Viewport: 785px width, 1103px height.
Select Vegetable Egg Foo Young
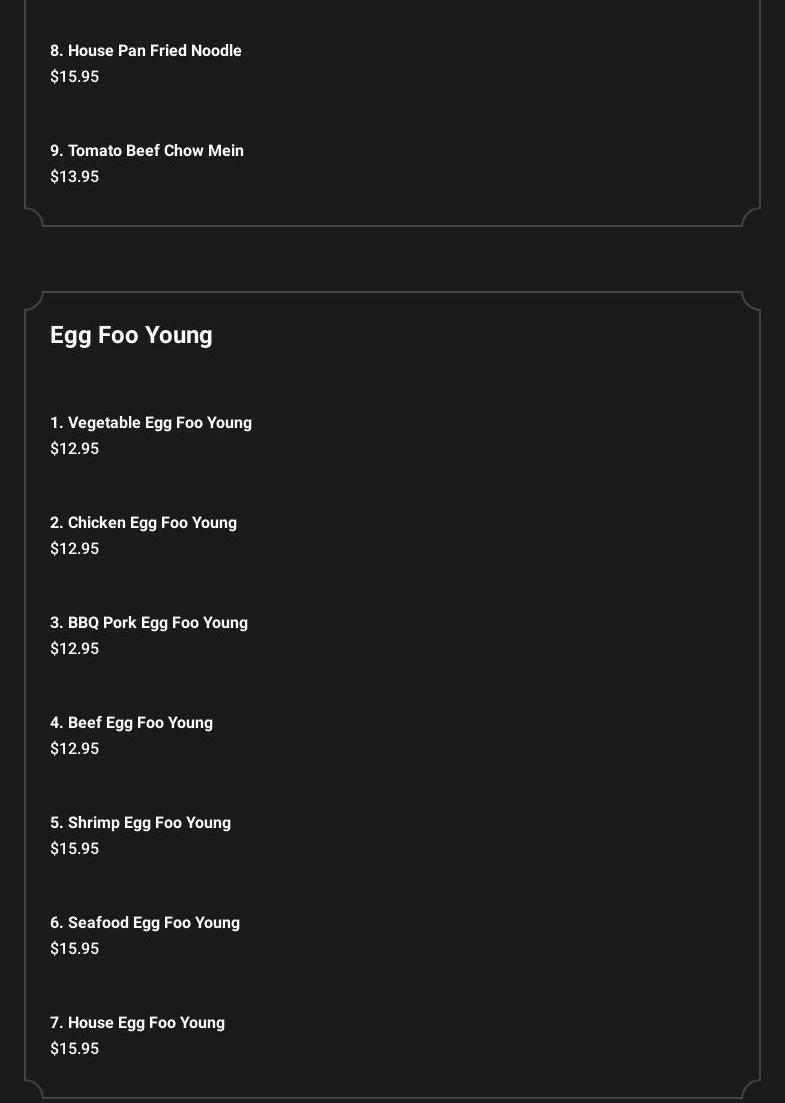coord(151,423)
